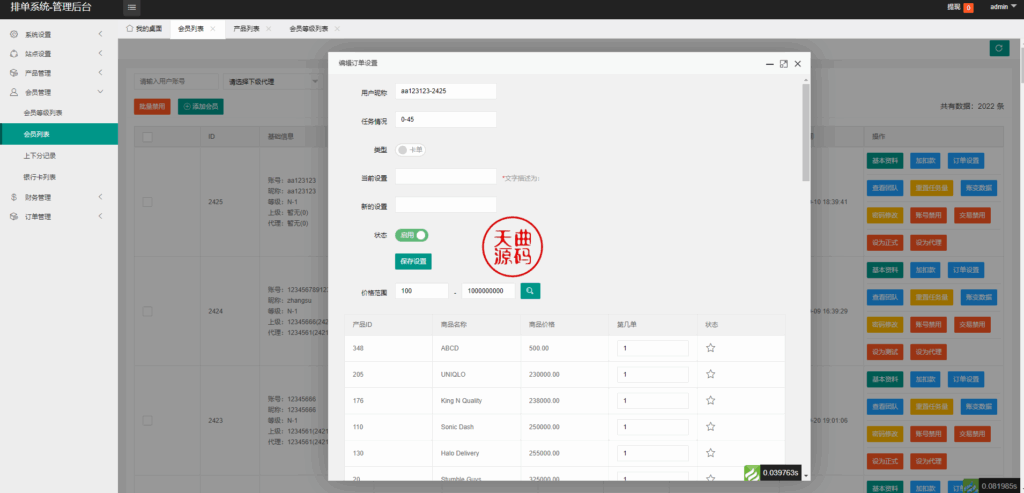Collapse the 会员管理 chevron in sidebar
This screenshot has height=493, width=1024.
pyautogui.click(x=100, y=93)
